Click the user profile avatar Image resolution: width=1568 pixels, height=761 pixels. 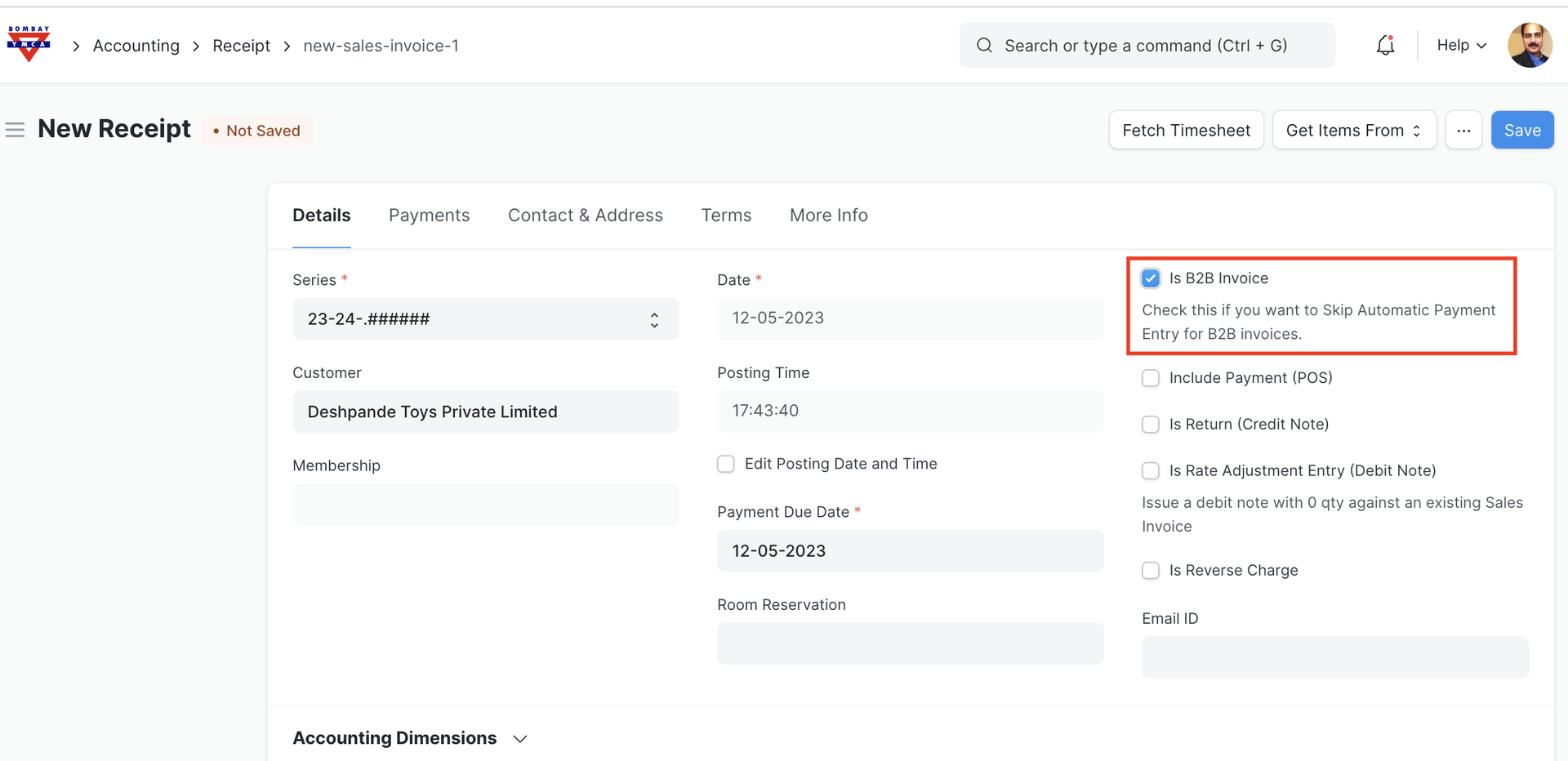coord(1530,46)
